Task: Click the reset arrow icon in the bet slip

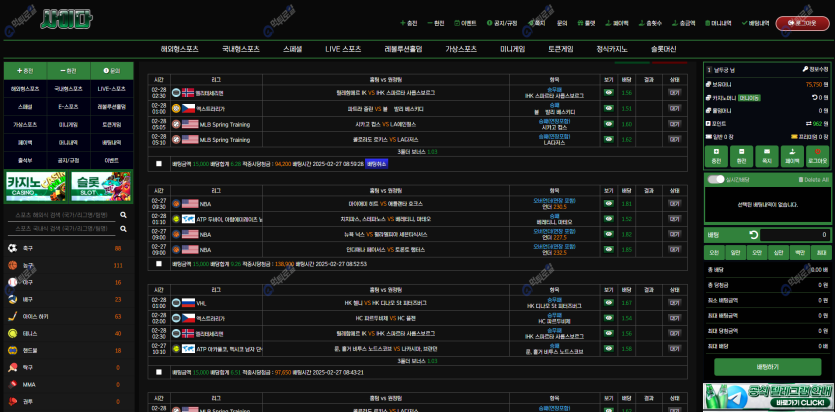Action: click(752, 235)
